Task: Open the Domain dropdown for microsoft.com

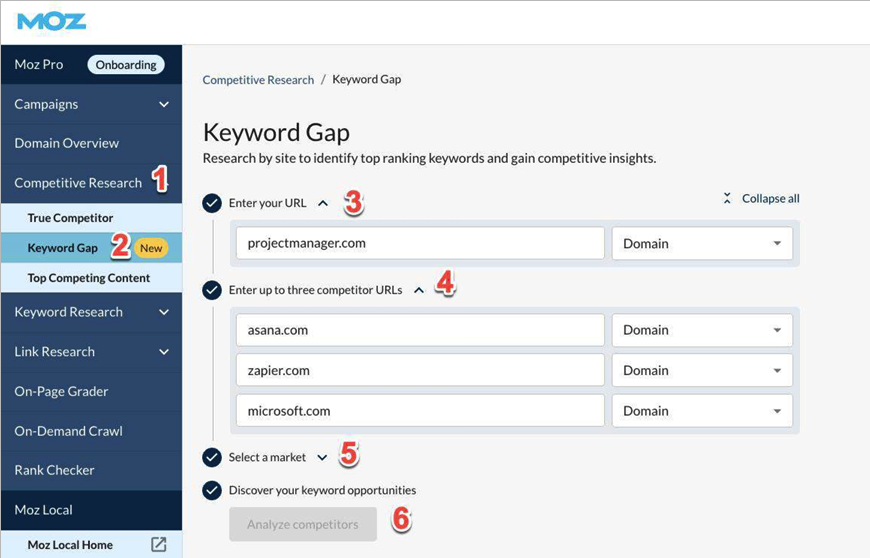Action: tap(701, 411)
